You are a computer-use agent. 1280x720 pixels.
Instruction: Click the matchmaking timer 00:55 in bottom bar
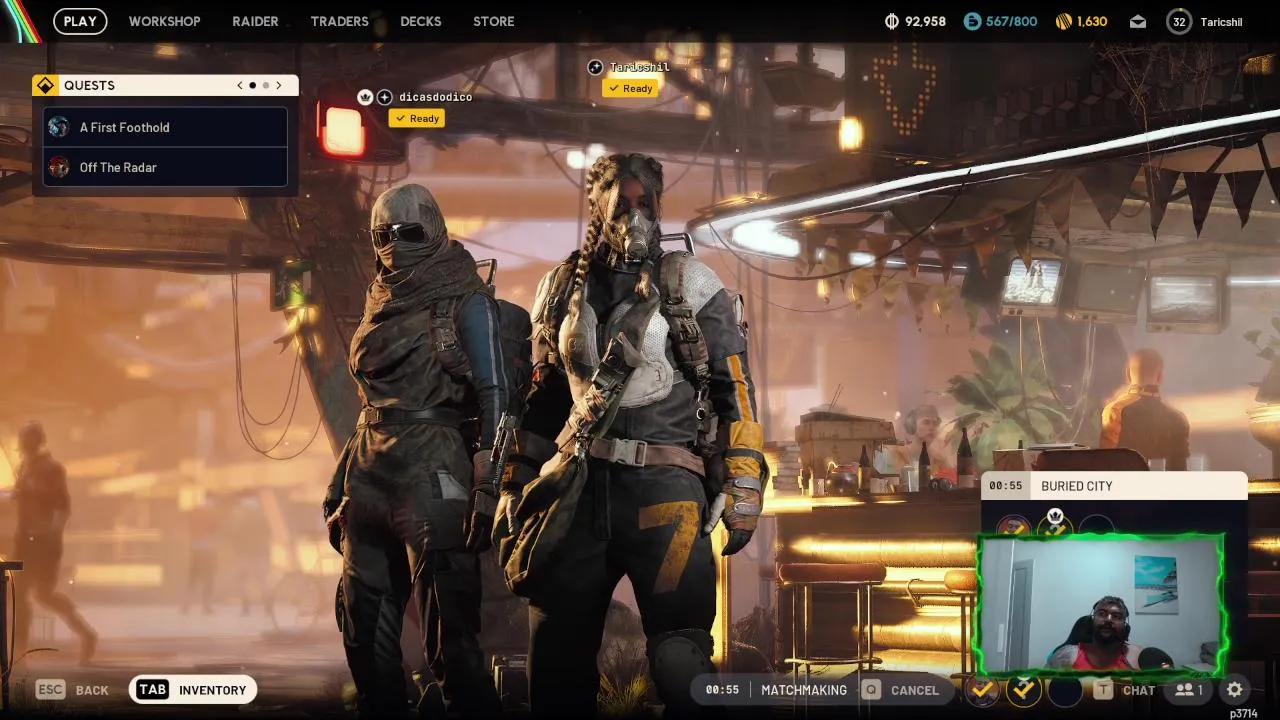(722, 690)
